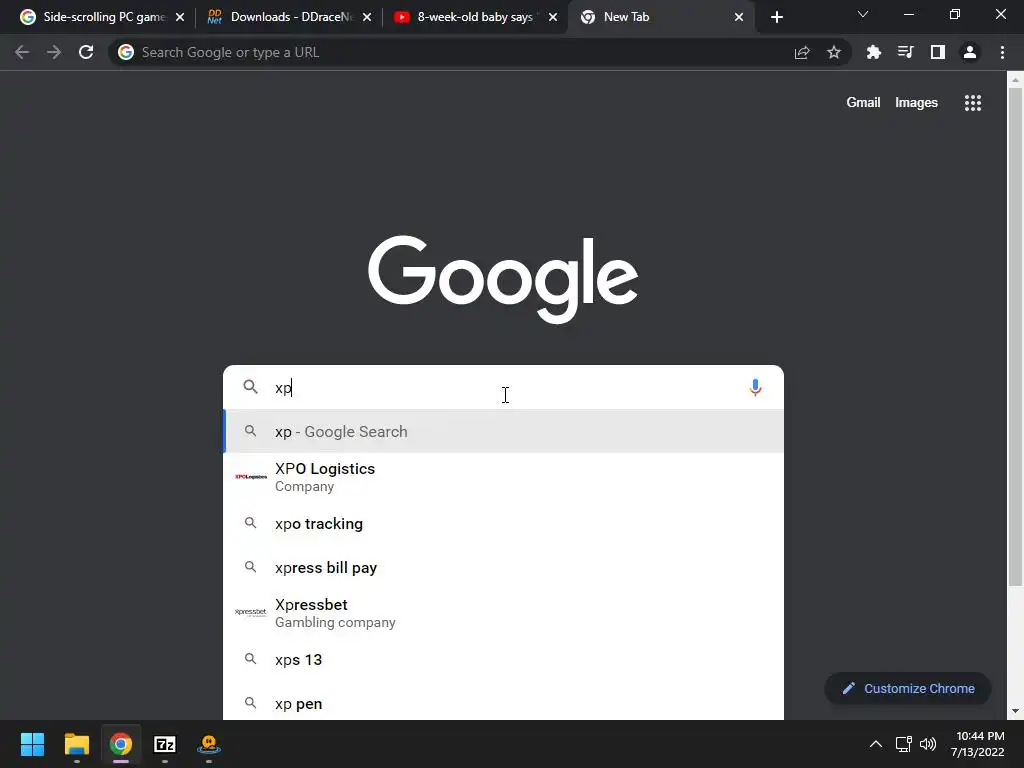Image resolution: width=1024 pixels, height=768 pixels.
Task: Click the magnifier icon in search box
Action: pos(250,387)
